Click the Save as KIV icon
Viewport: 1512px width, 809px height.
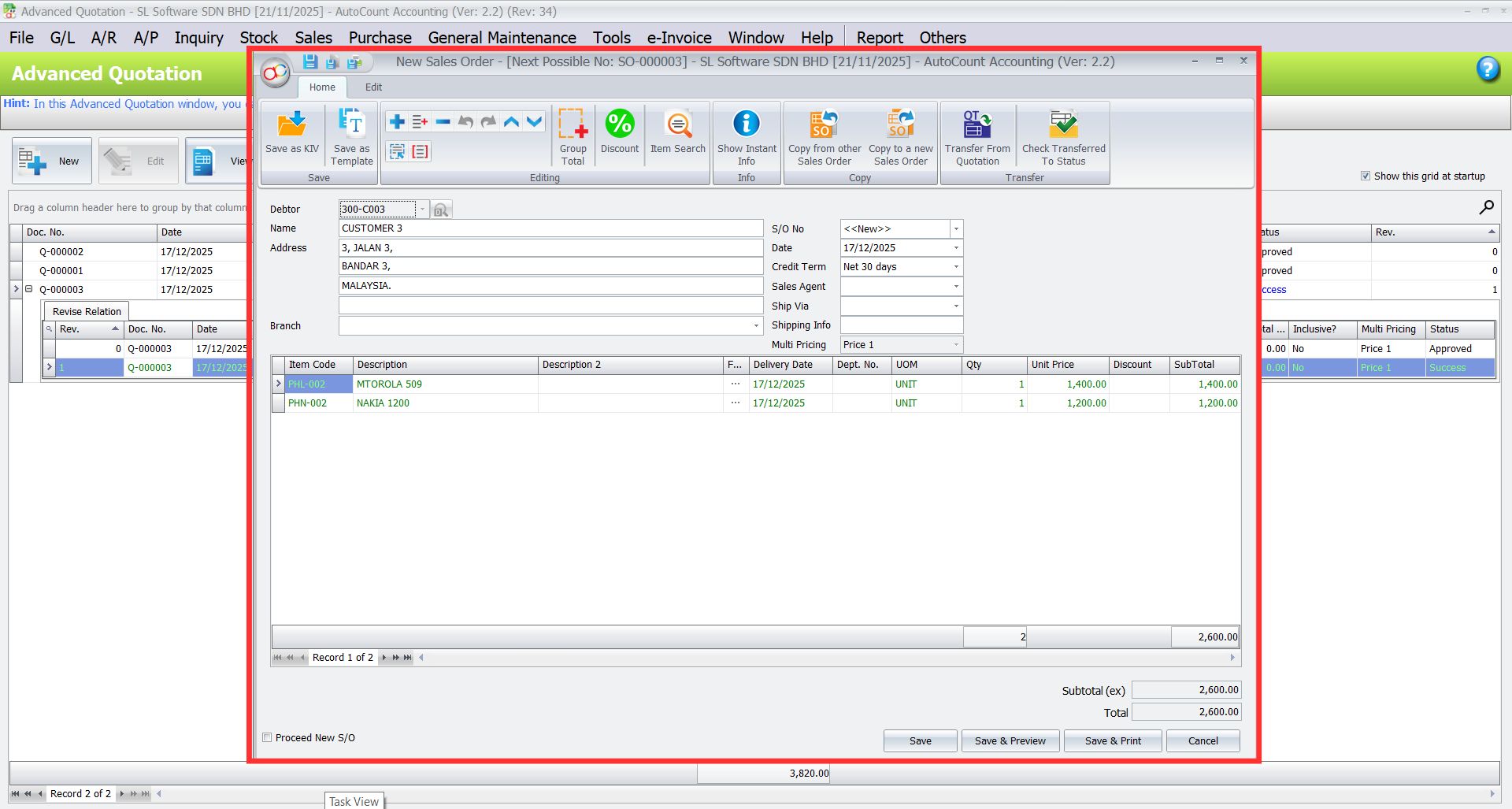[291, 134]
